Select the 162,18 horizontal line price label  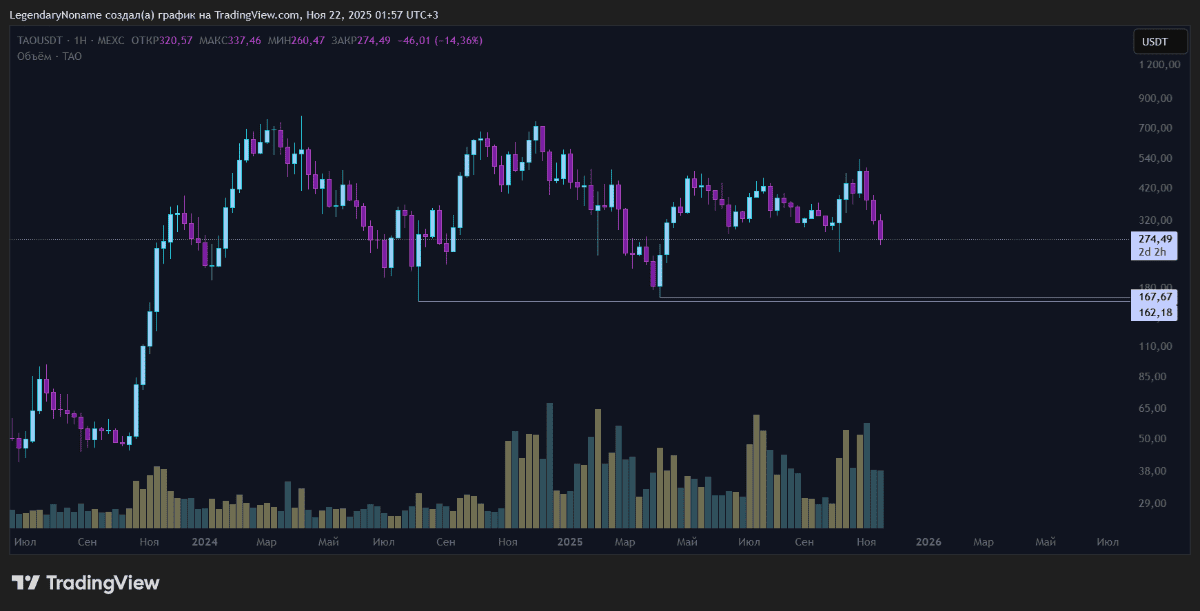pos(1154,313)
